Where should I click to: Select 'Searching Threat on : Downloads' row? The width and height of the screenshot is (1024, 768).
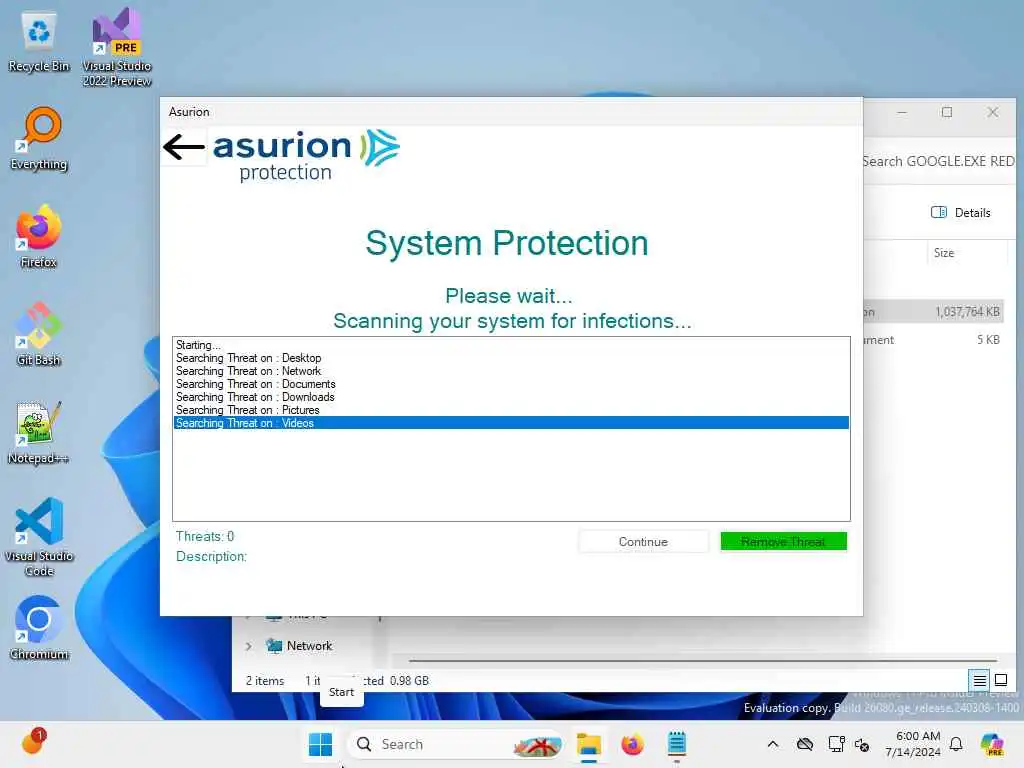(x=511, y=397)
